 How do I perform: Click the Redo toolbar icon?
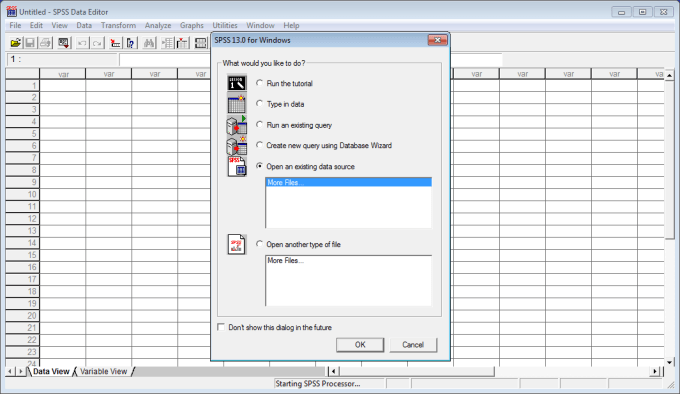point(97,42)
